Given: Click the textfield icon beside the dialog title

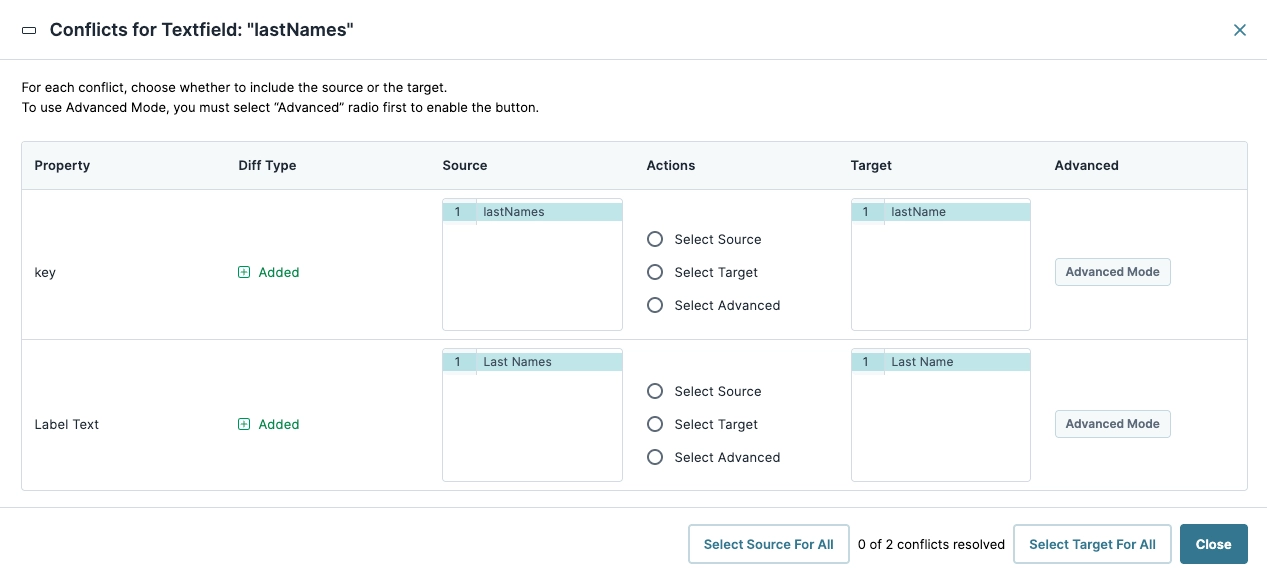Looking at the screenshot, I should [28, 30].
